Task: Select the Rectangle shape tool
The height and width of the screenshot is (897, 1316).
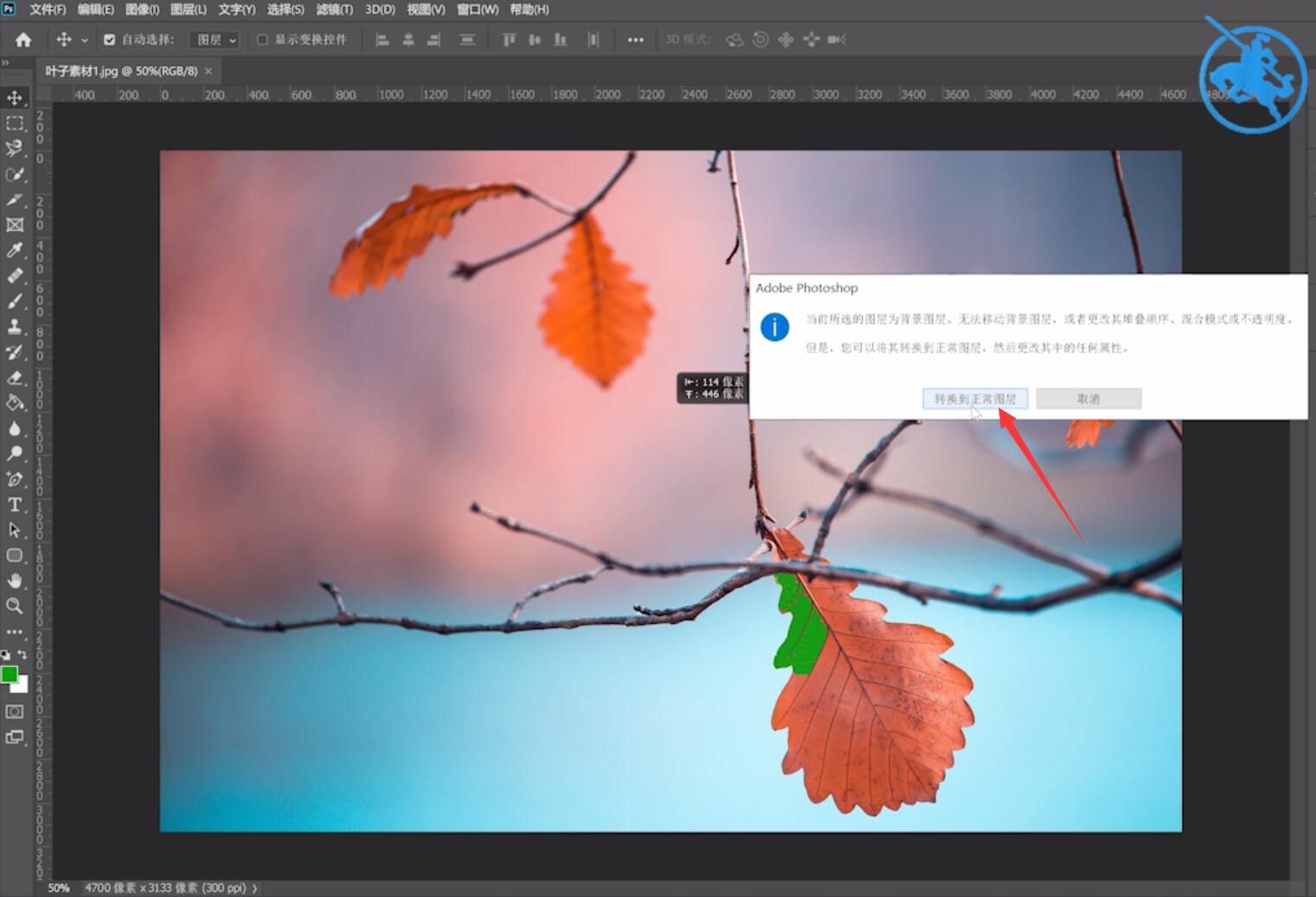Action: pyautogui.click(x=15, y=555)
